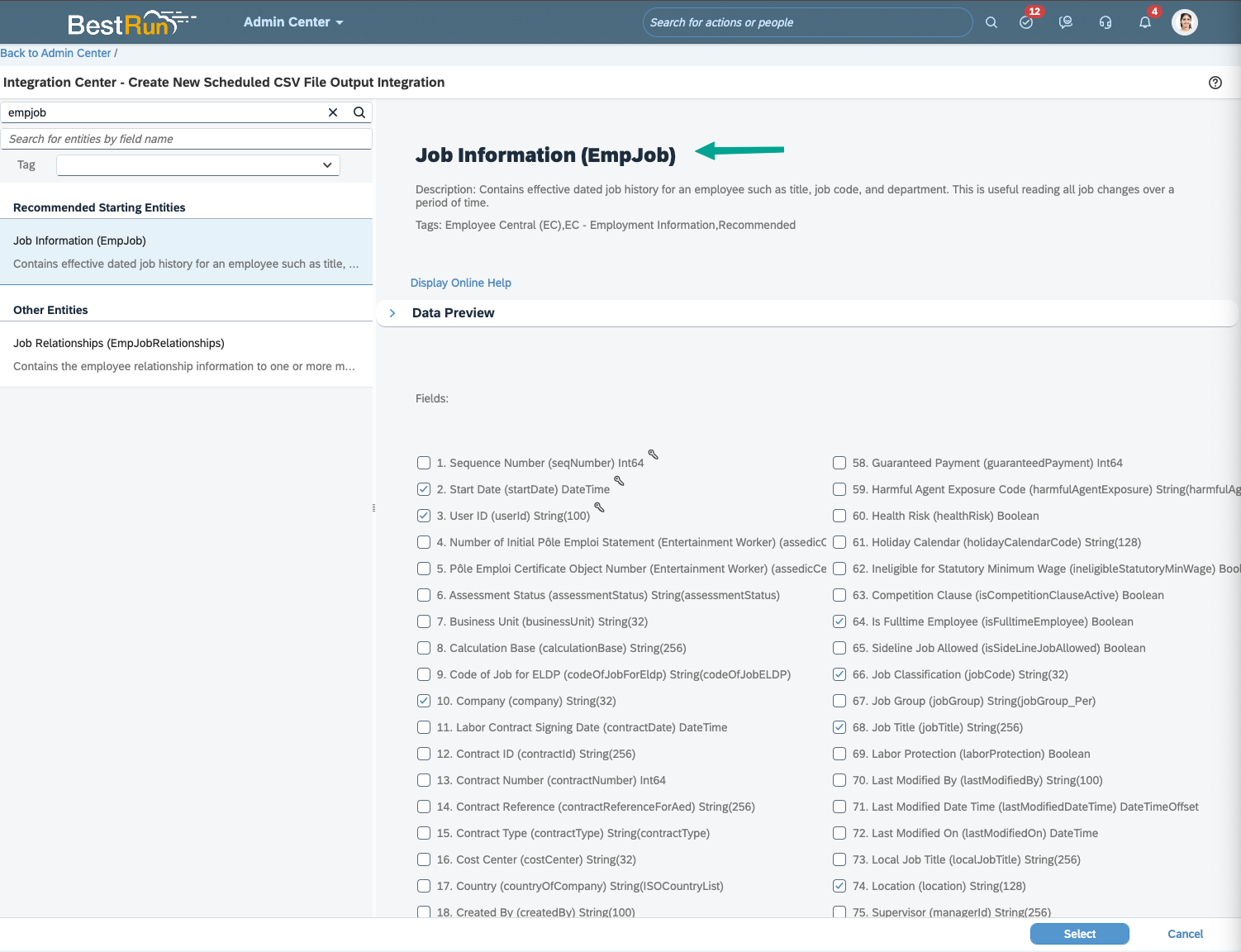
Task: Open the Admin Center dropdown menu
Action: tap(292, 22)
